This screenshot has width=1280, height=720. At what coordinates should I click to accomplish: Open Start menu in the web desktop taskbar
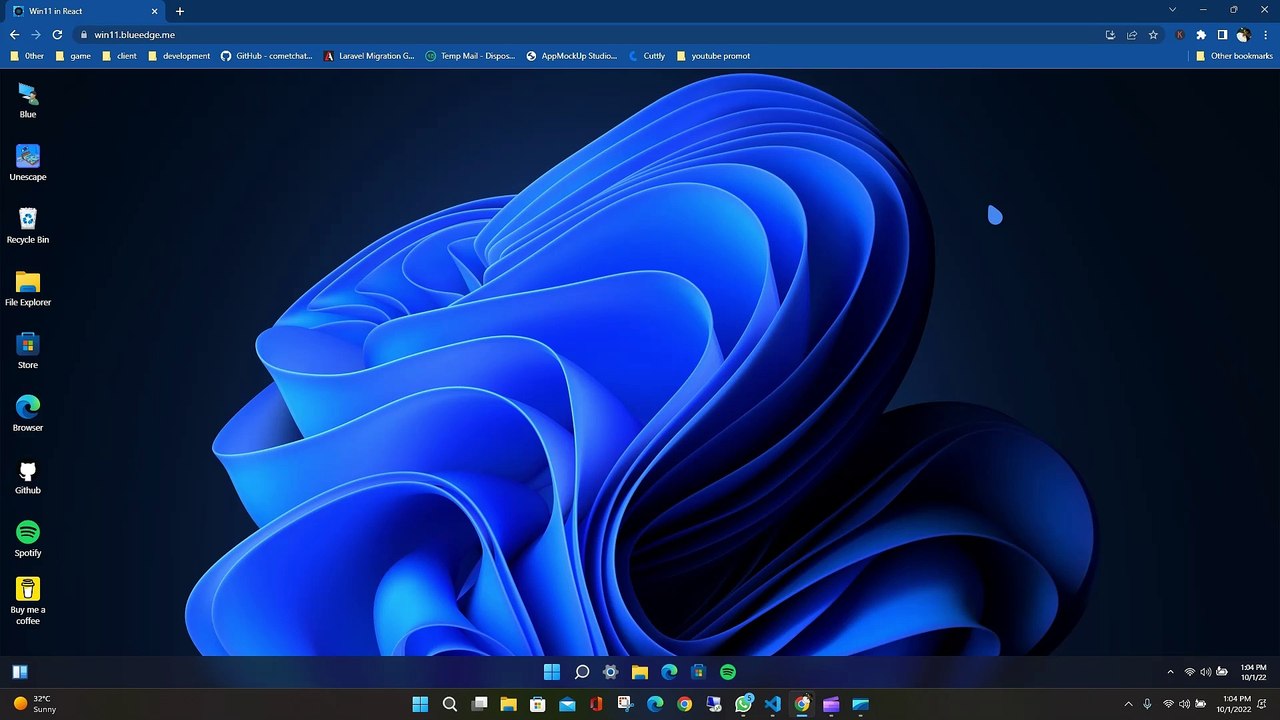click(552, 672)
